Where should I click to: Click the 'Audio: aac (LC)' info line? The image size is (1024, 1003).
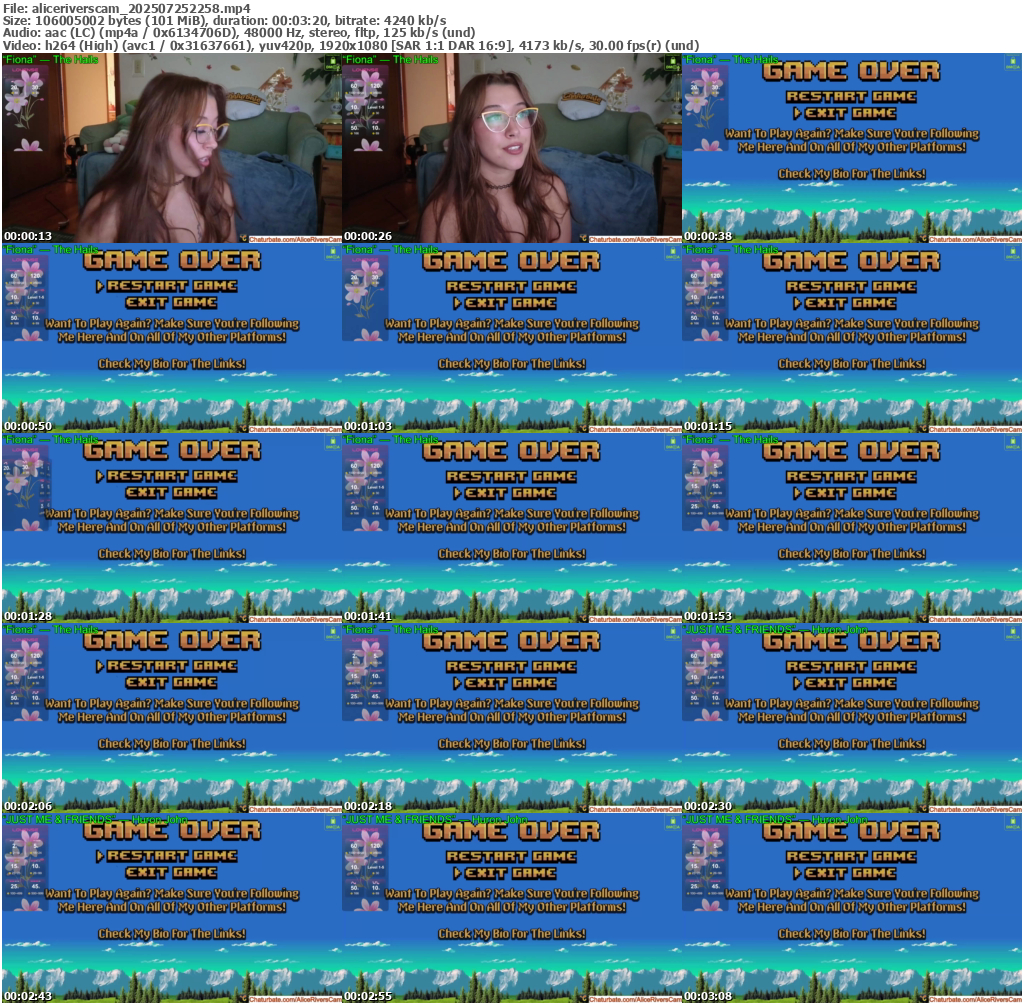click(239, 33)
